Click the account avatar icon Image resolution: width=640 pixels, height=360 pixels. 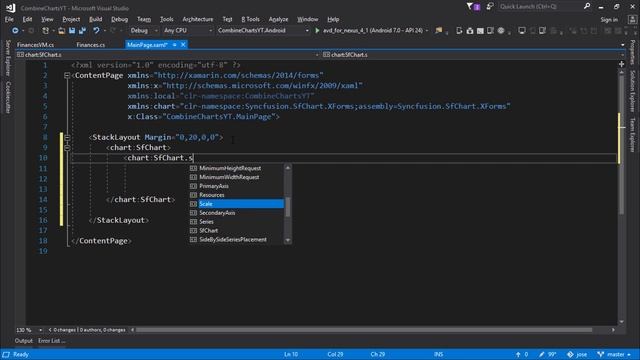[x=632, y=19]
